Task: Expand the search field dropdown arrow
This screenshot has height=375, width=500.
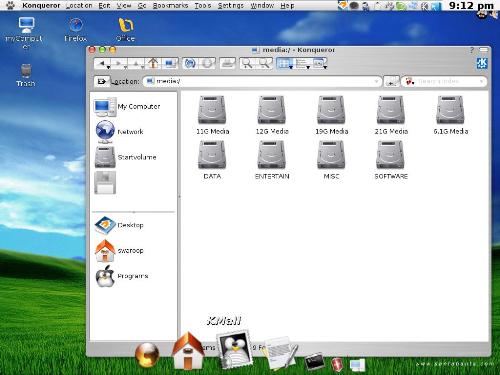Action: click(x=481, y=81)
